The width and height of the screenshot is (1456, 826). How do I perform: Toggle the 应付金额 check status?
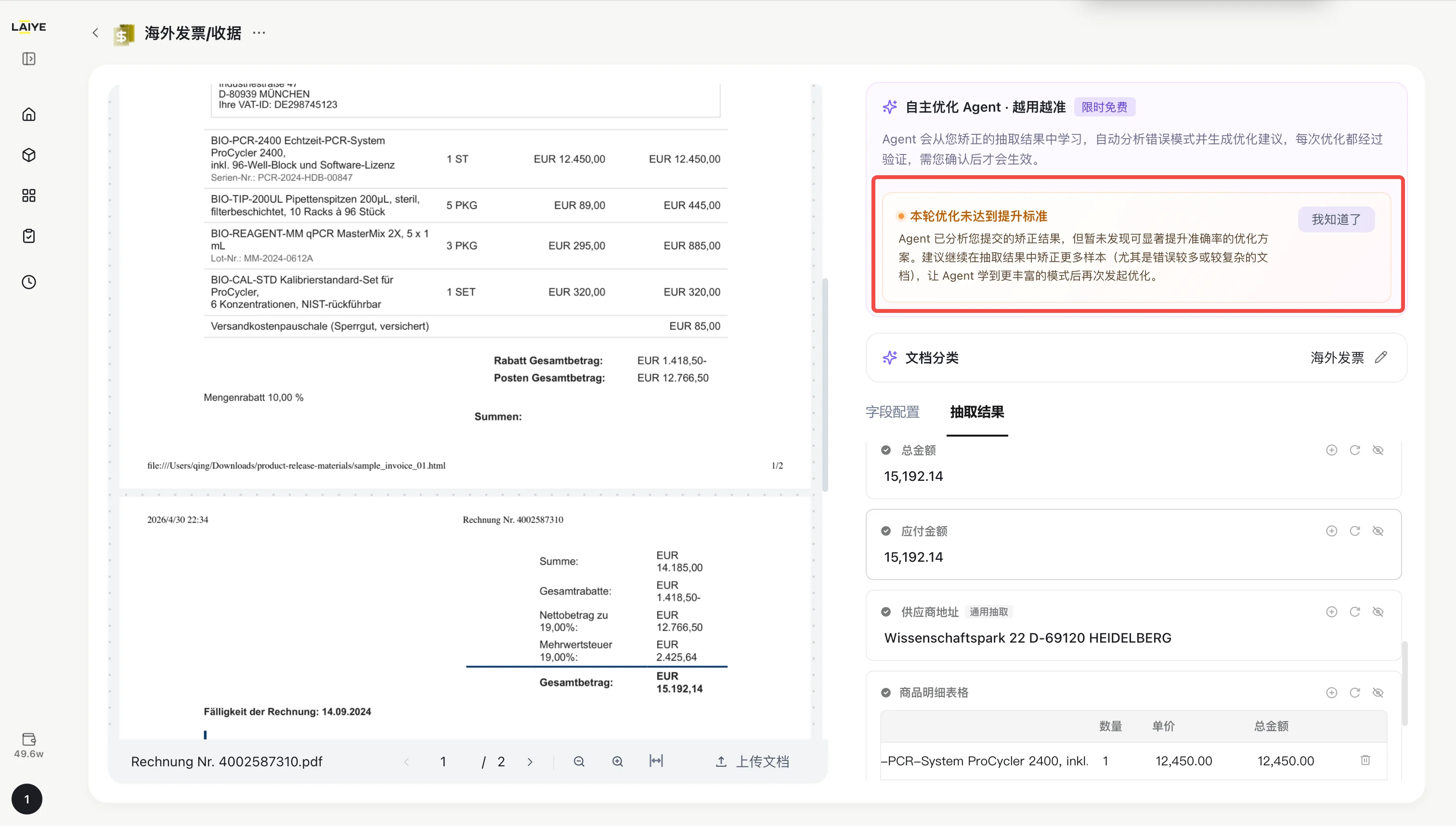(885, 531)
